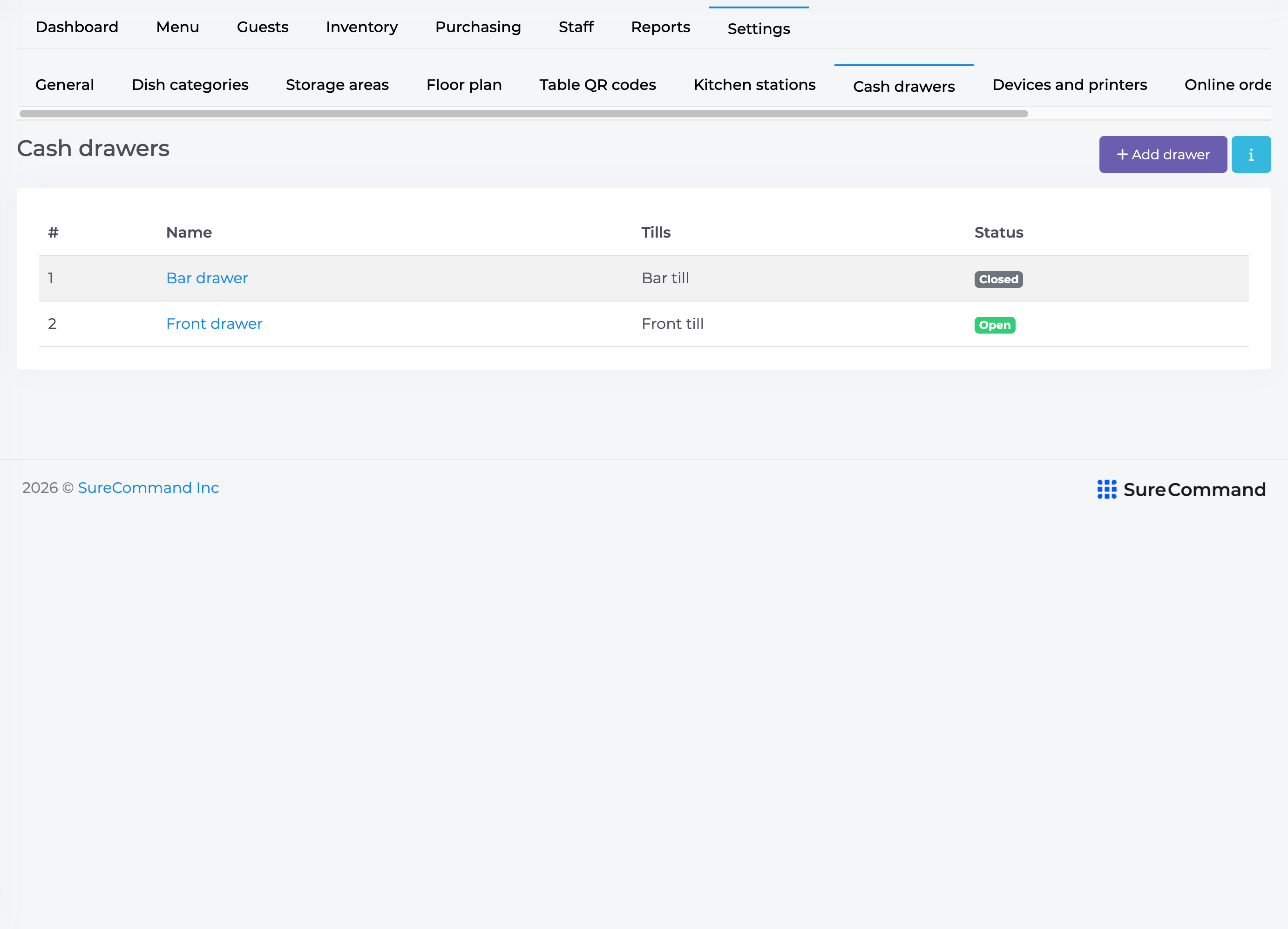Click the Cash drawers page heading
Viewport: 1288px width, 929px height.
coord(93,148)
